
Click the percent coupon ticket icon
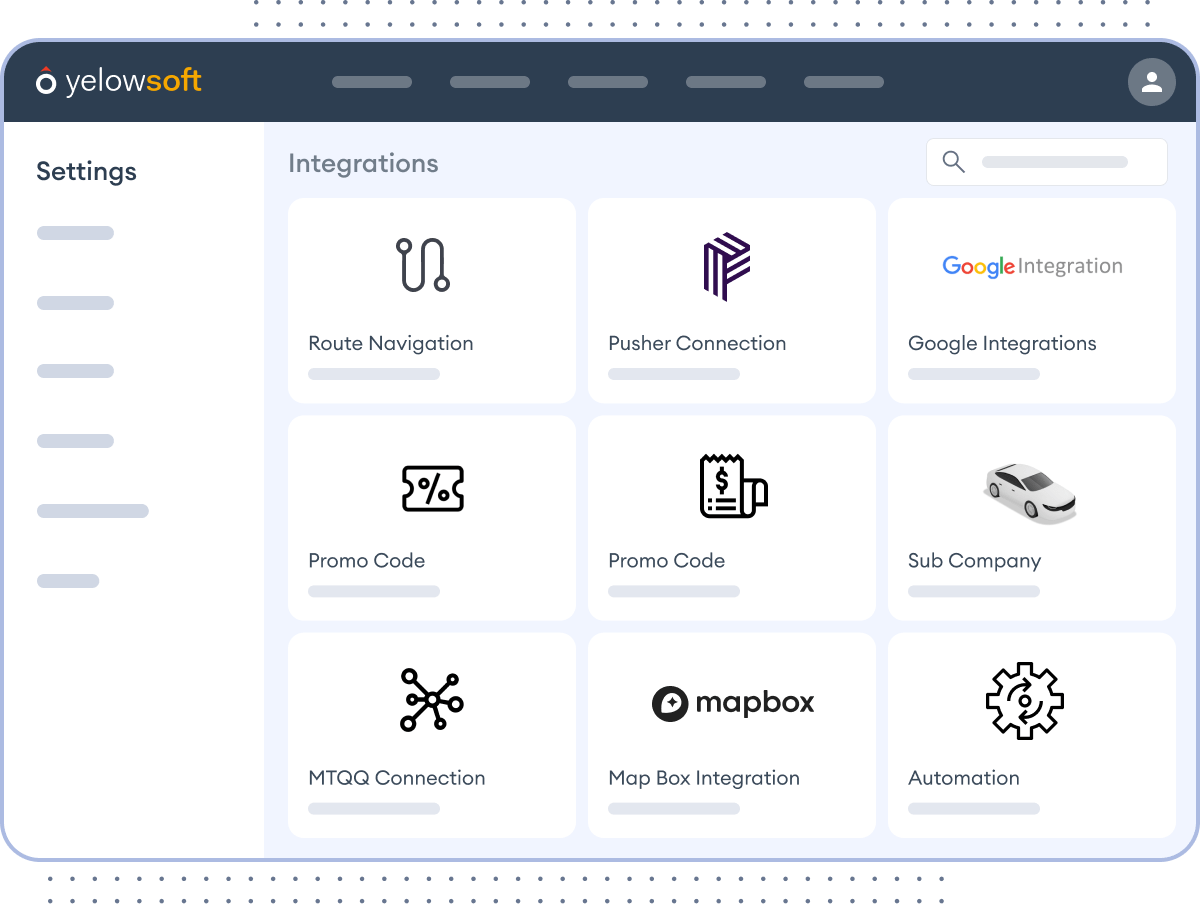(x=432, y=489)
